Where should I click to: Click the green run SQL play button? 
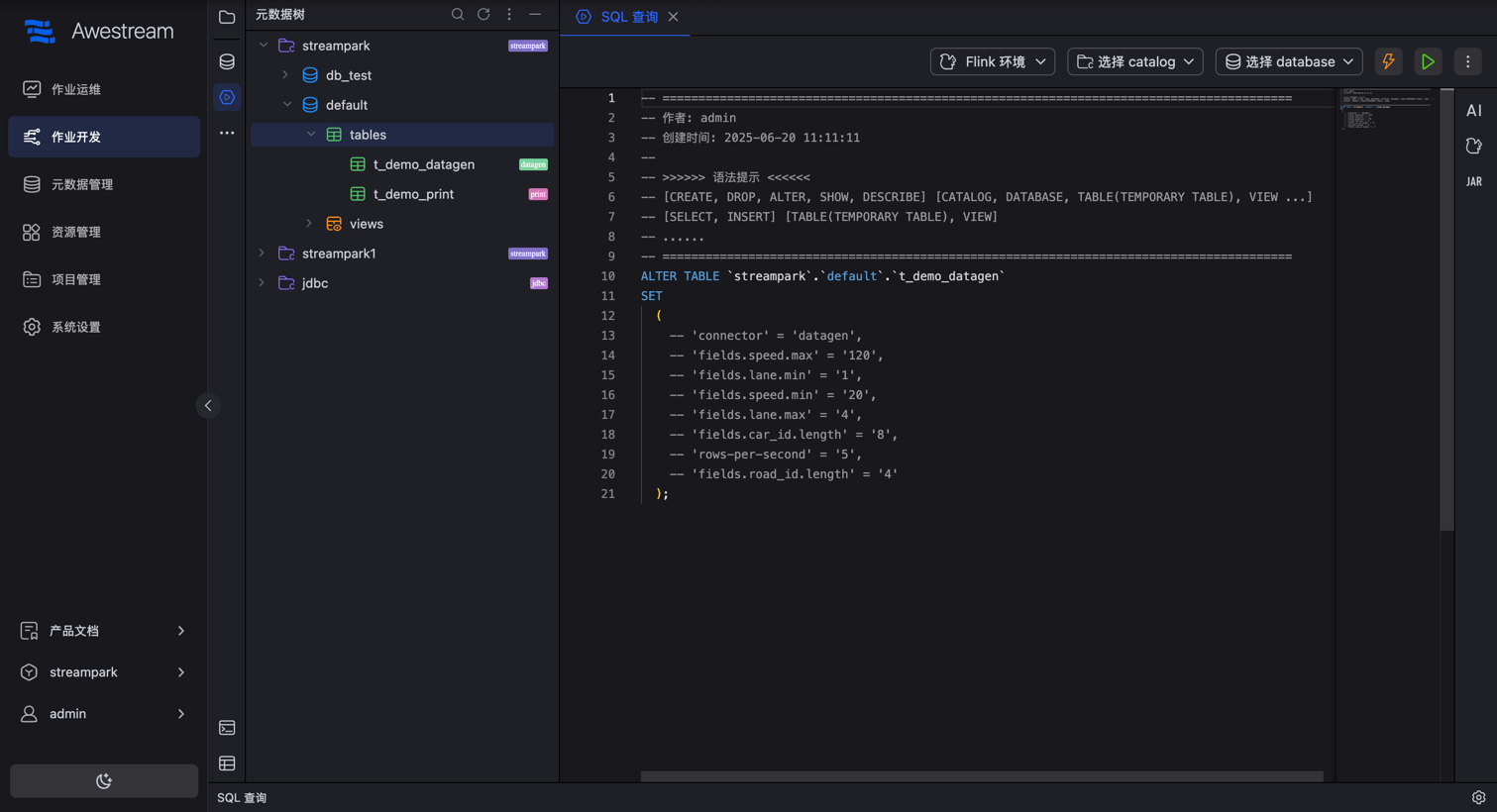point(1428,61)
